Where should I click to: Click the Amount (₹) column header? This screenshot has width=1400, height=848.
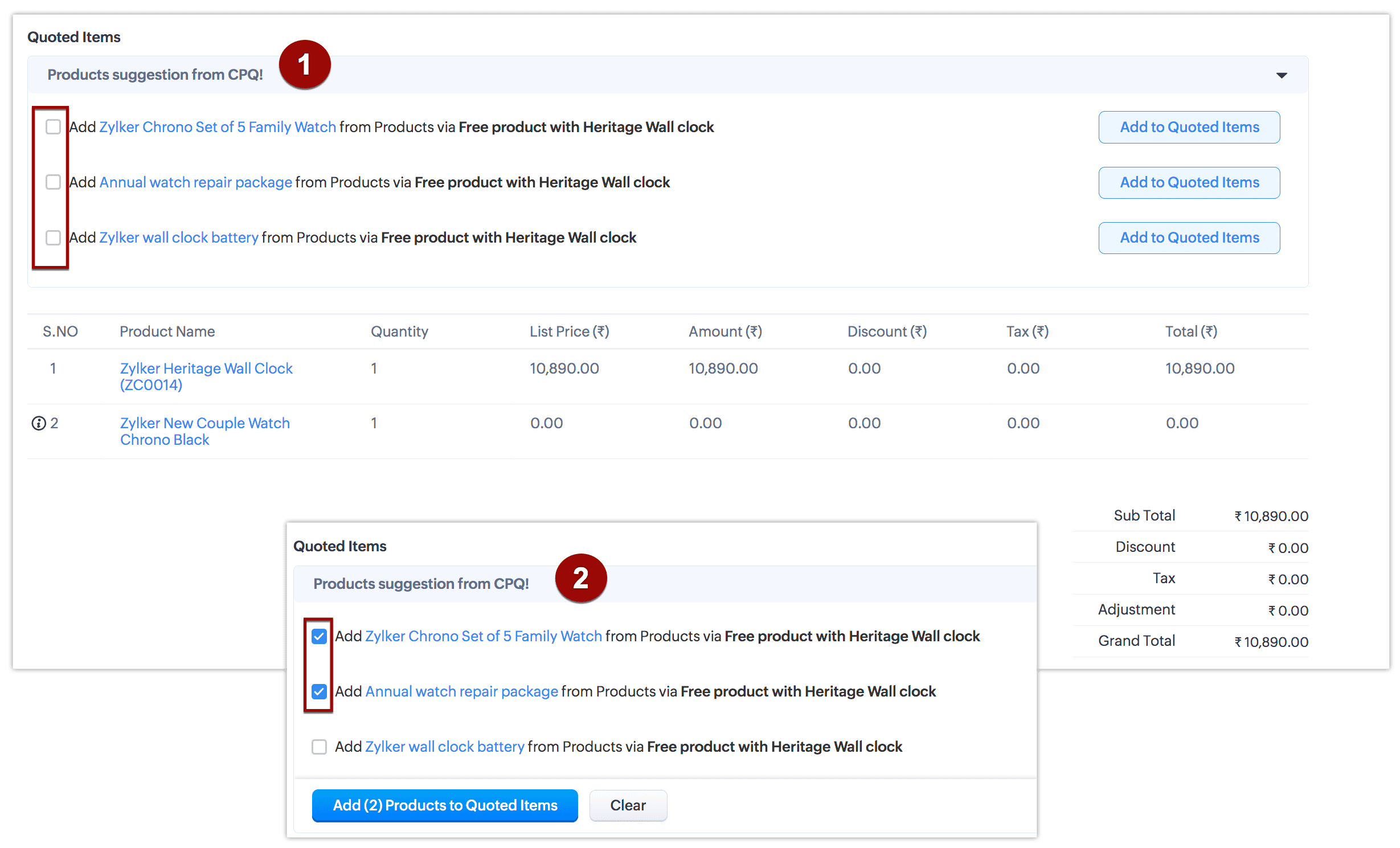coord(725,331)
